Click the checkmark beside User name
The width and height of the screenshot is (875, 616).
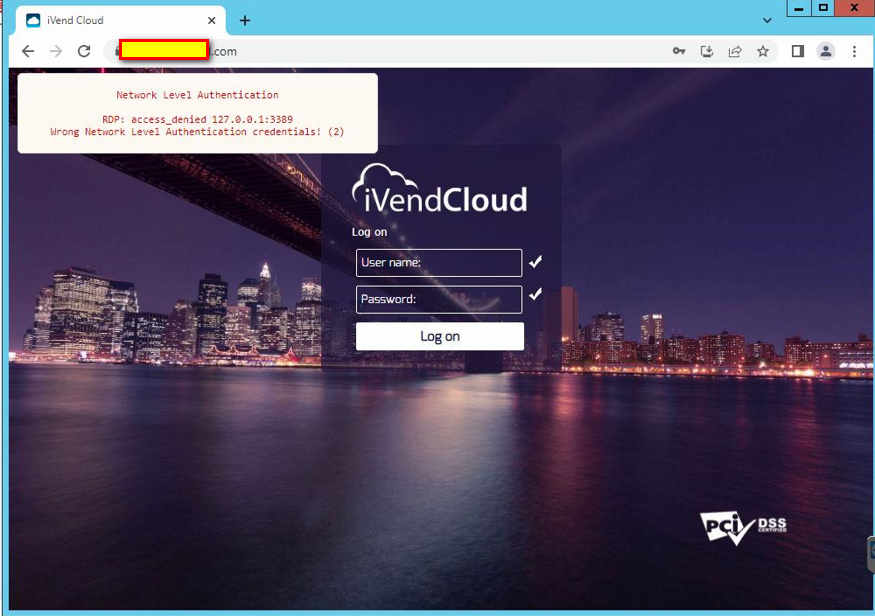point(536,262)
